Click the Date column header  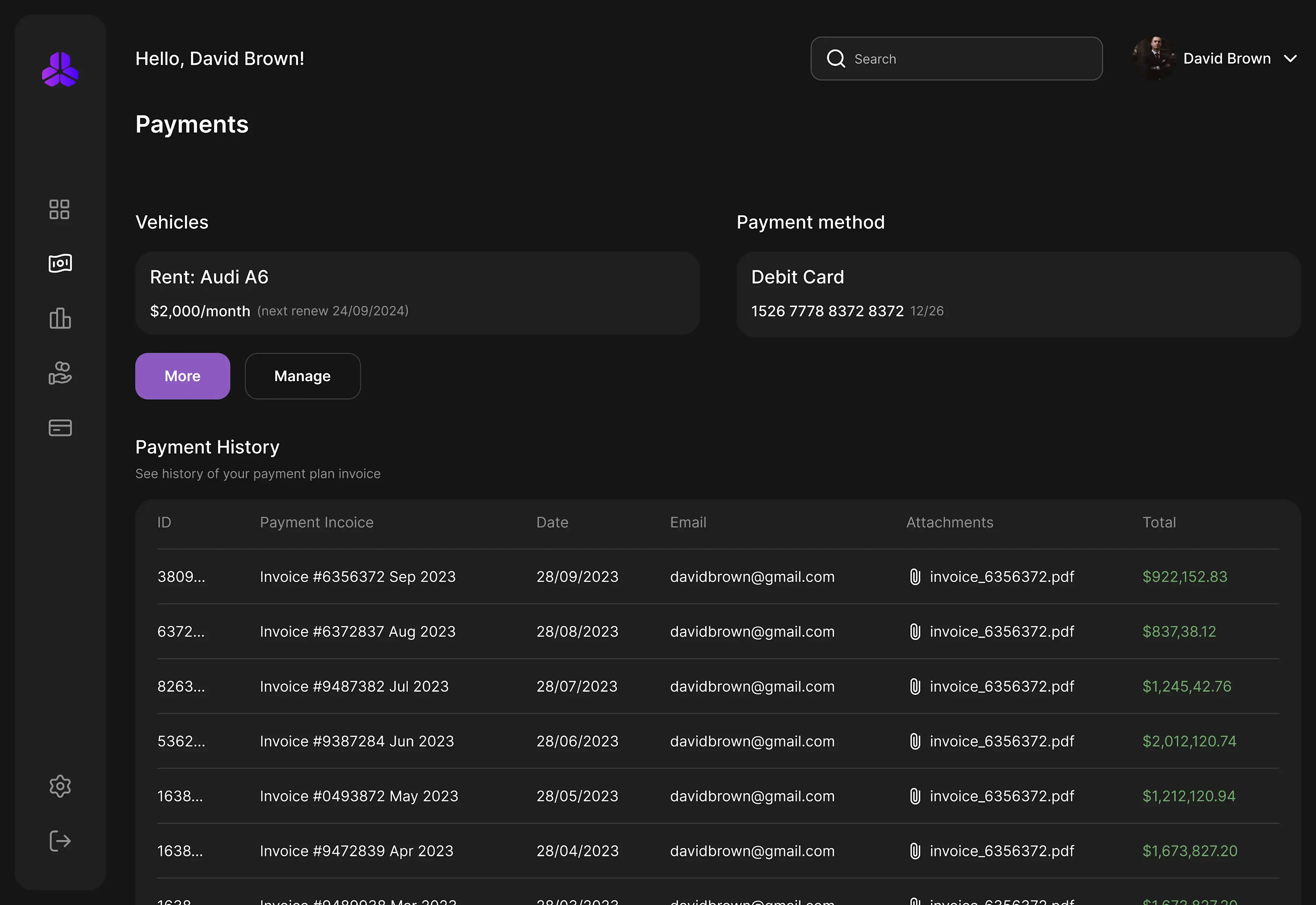coord(552,522)
